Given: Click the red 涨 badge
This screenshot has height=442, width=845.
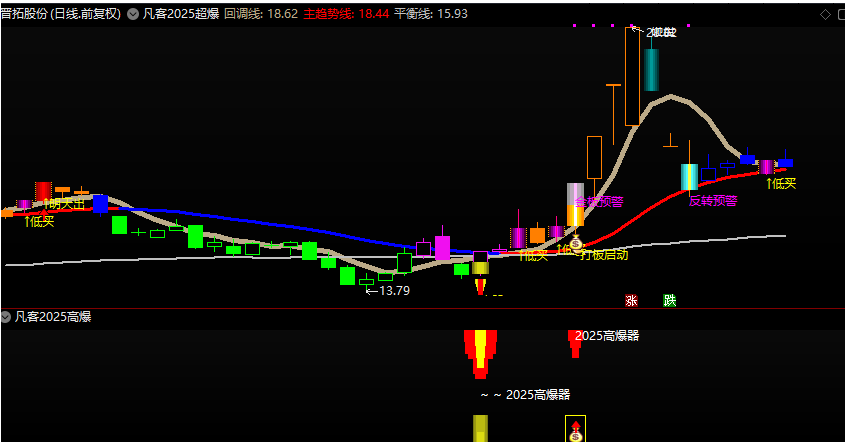Looking at the screenshot, I should point(631,301).
